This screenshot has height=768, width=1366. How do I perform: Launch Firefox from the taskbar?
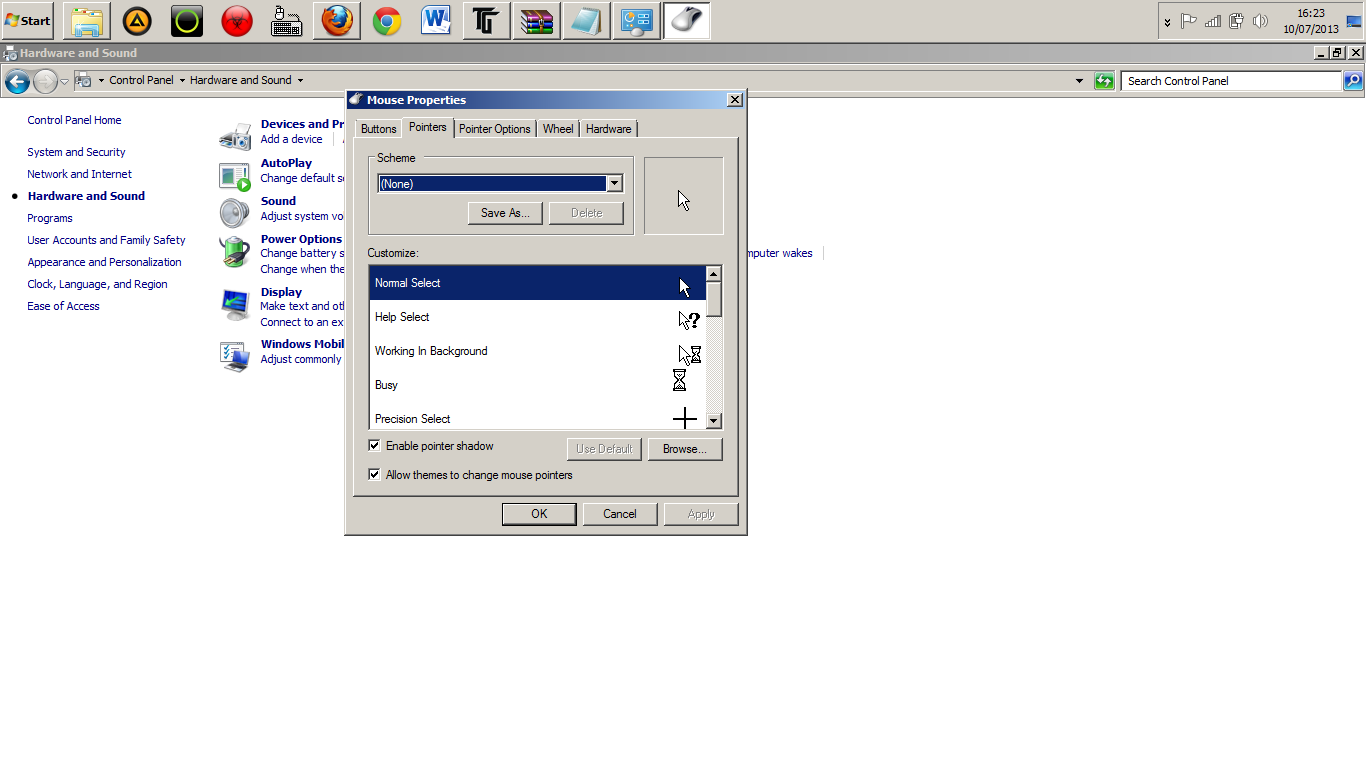coord(337,20)
